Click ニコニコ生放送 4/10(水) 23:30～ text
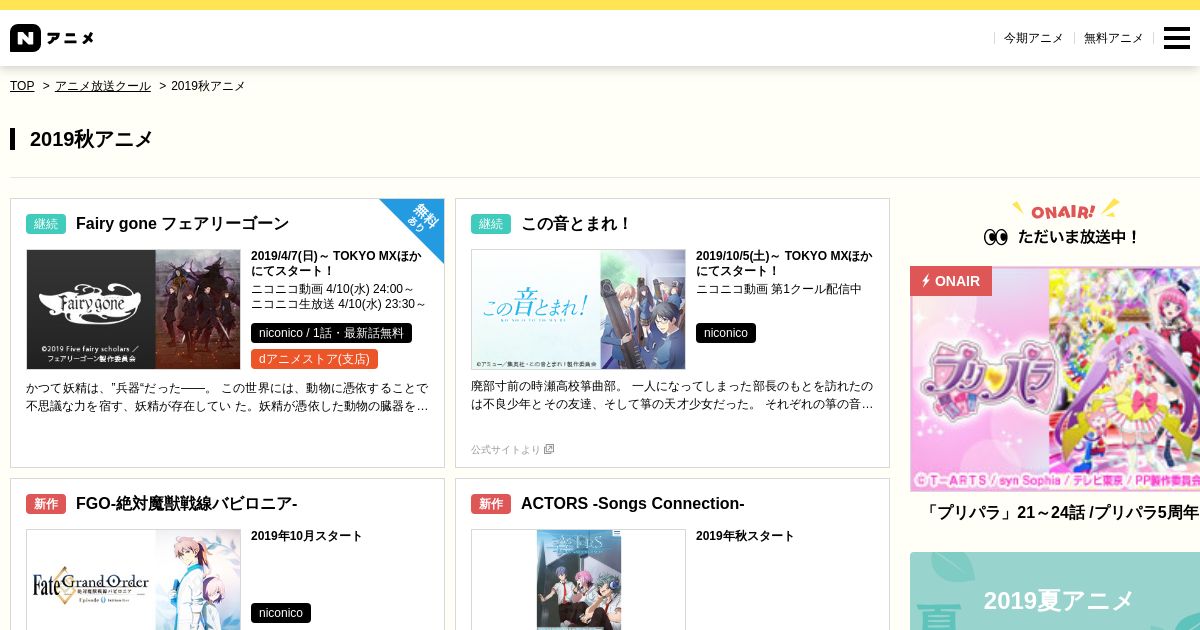Image resolution: width=1200 pixels, height=630 pixels. point(339,304)
